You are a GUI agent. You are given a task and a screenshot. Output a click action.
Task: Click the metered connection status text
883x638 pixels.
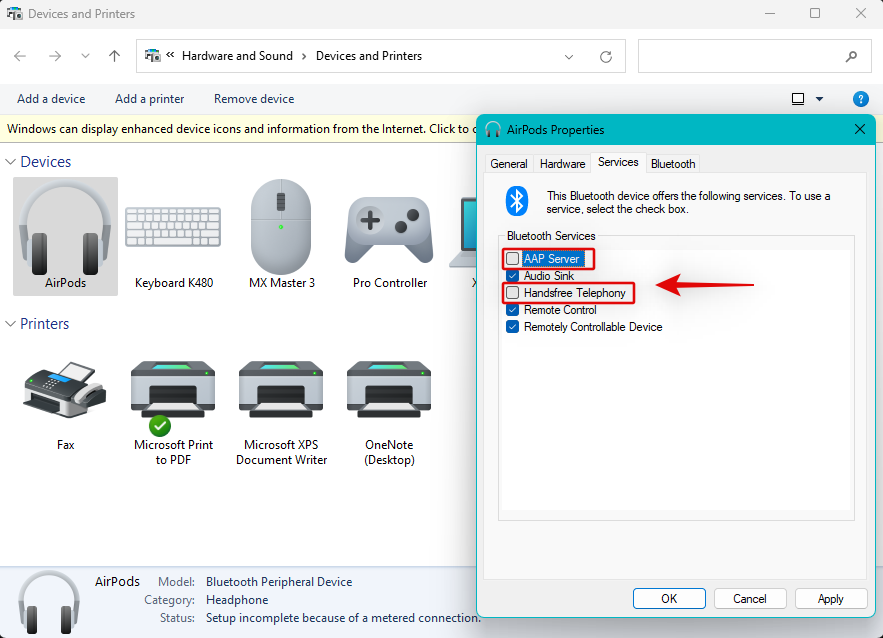click(343, 618)
